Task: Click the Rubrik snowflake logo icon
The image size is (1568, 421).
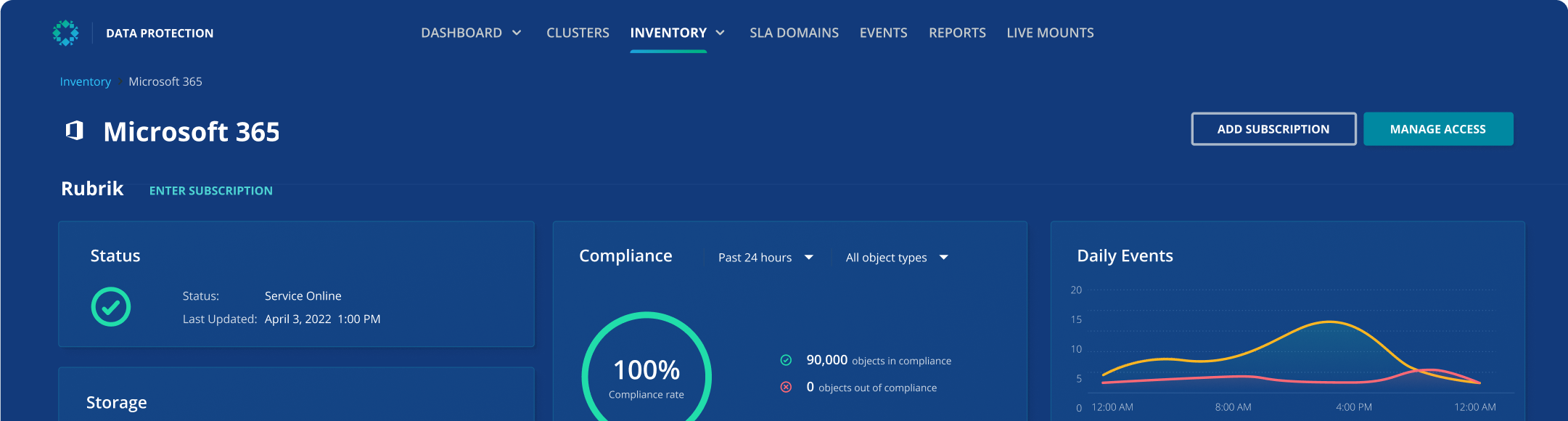Action: point(65,33)
